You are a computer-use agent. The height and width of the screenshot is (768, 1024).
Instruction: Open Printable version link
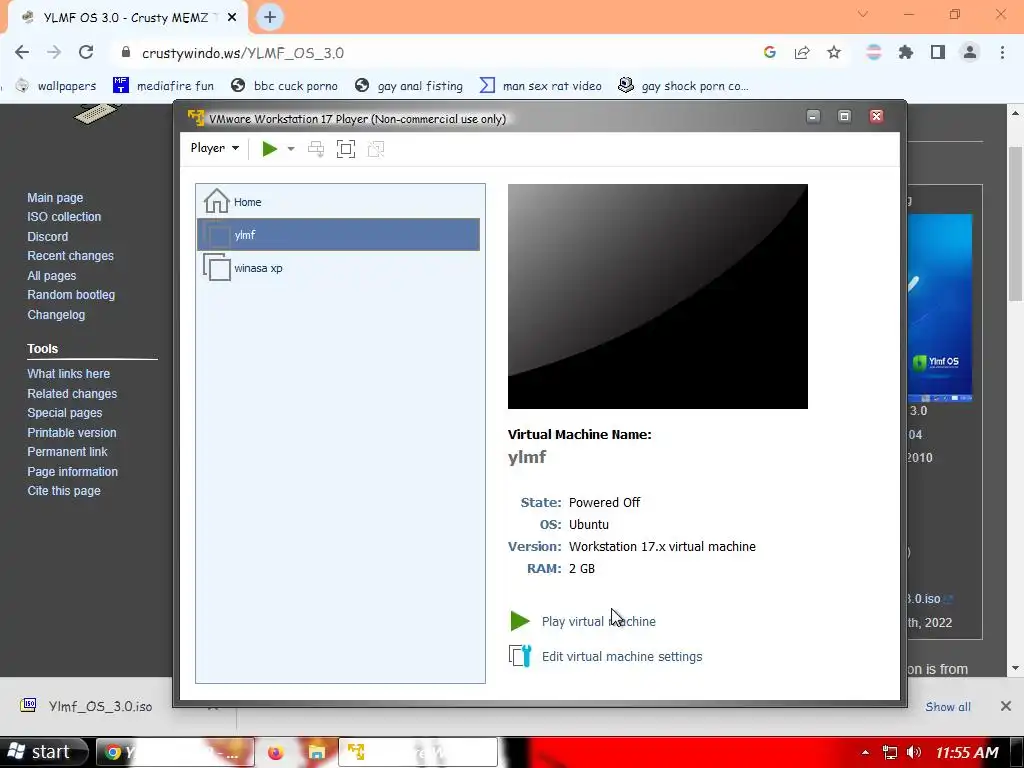(71, 432)
